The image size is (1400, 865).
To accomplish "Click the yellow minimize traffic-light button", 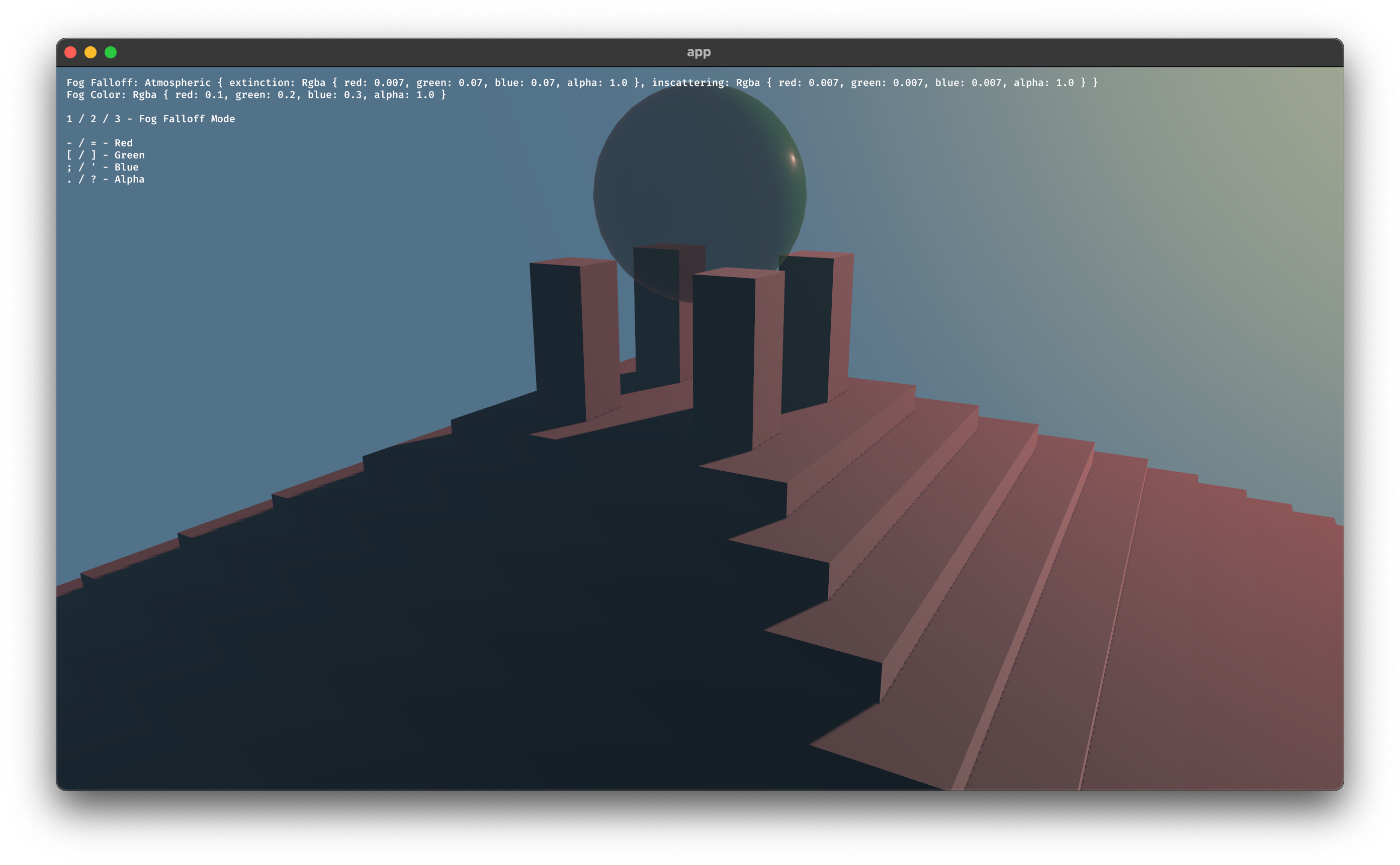I will point(91,52).
